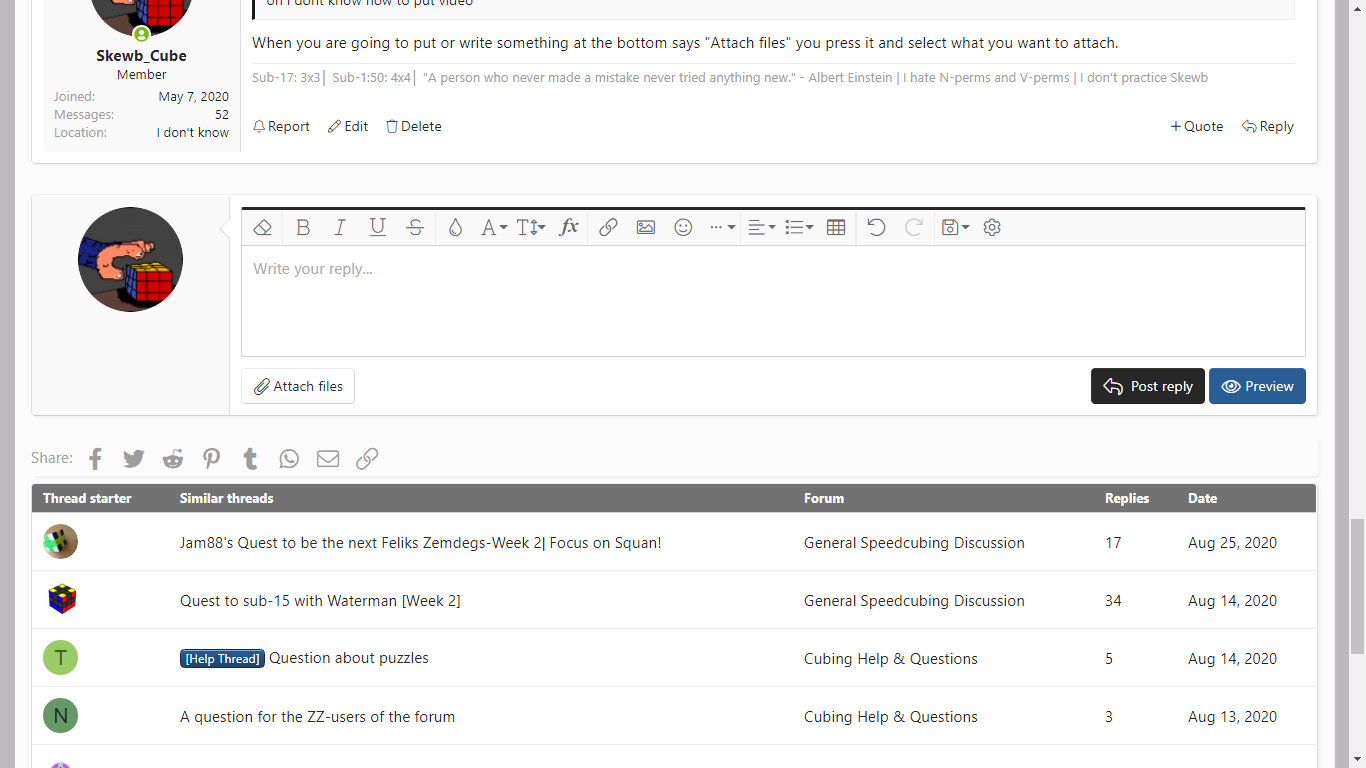Click the Post reply button

[1148, 386]
